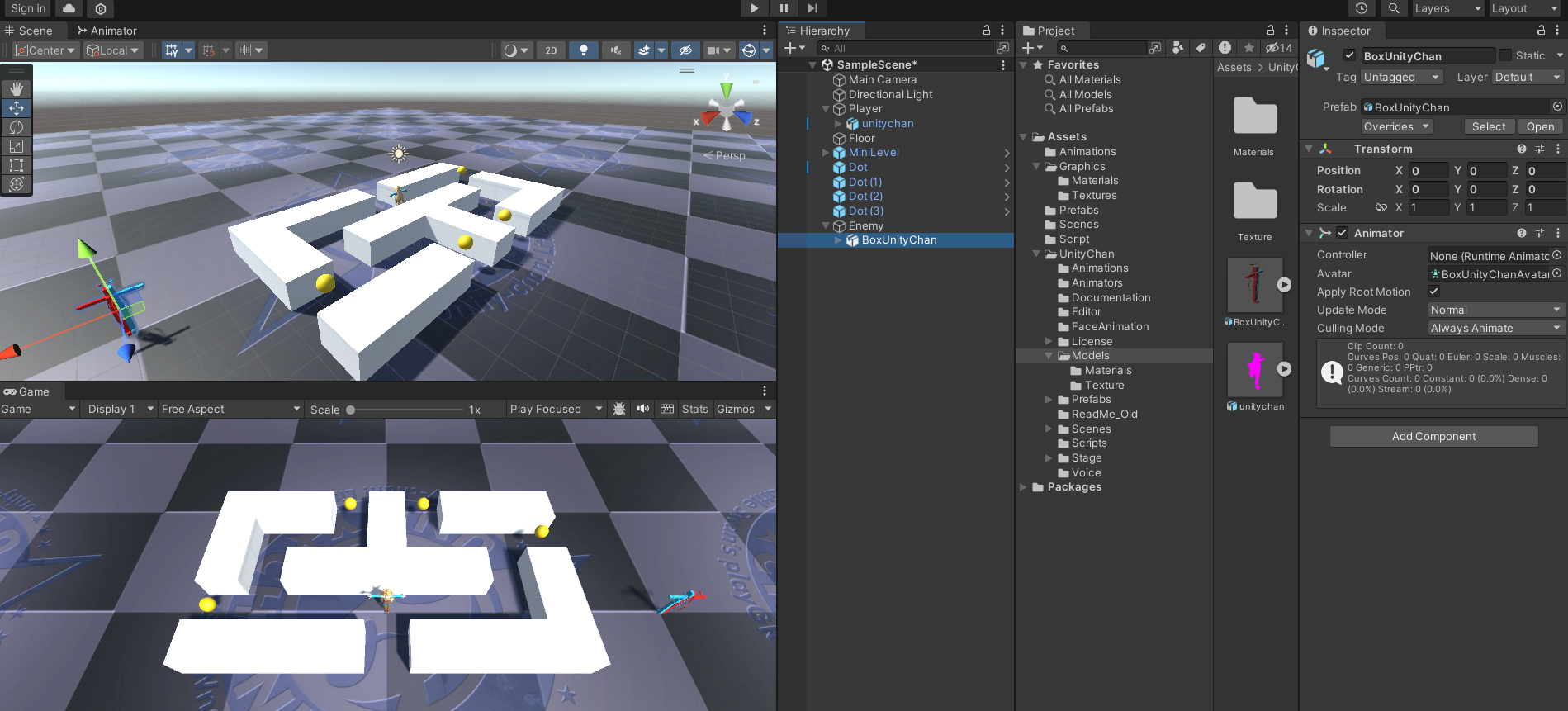Click the Project search by type icon
This screenshot has width=1568, height=711.
tap(1178, 48)
